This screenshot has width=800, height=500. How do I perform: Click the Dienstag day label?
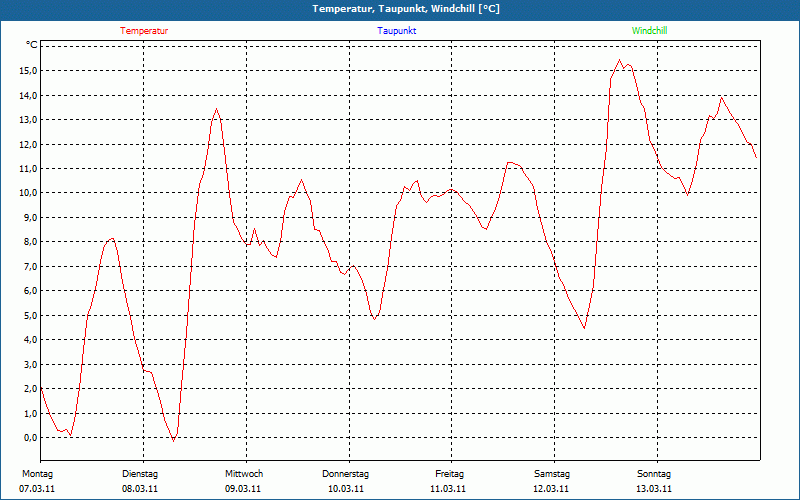click(x=140, y=474)
